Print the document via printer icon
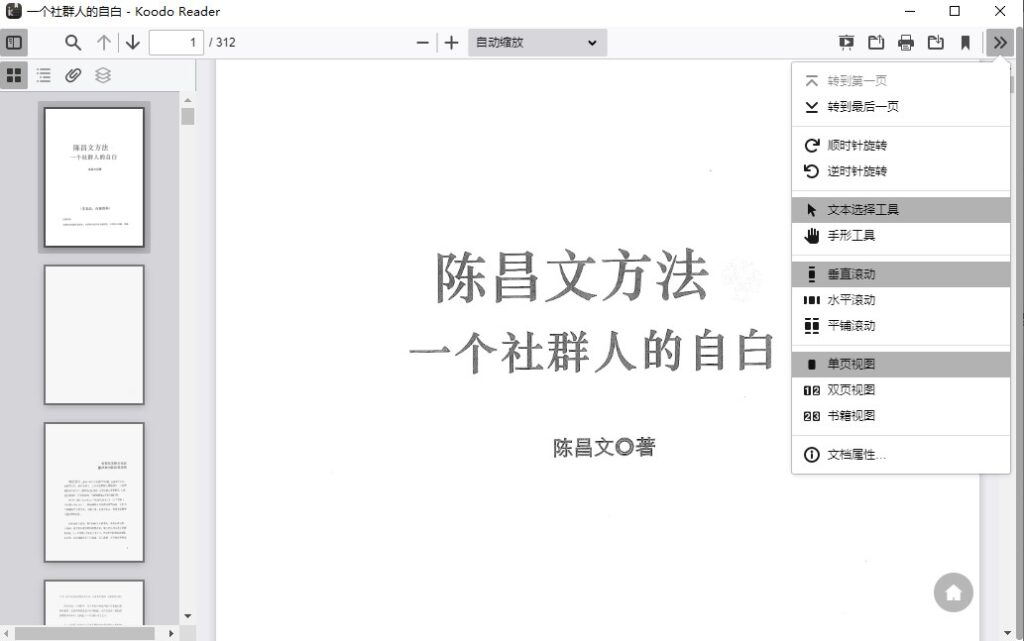This screenshot has width=1024, height=641. (x=906, y=43)
